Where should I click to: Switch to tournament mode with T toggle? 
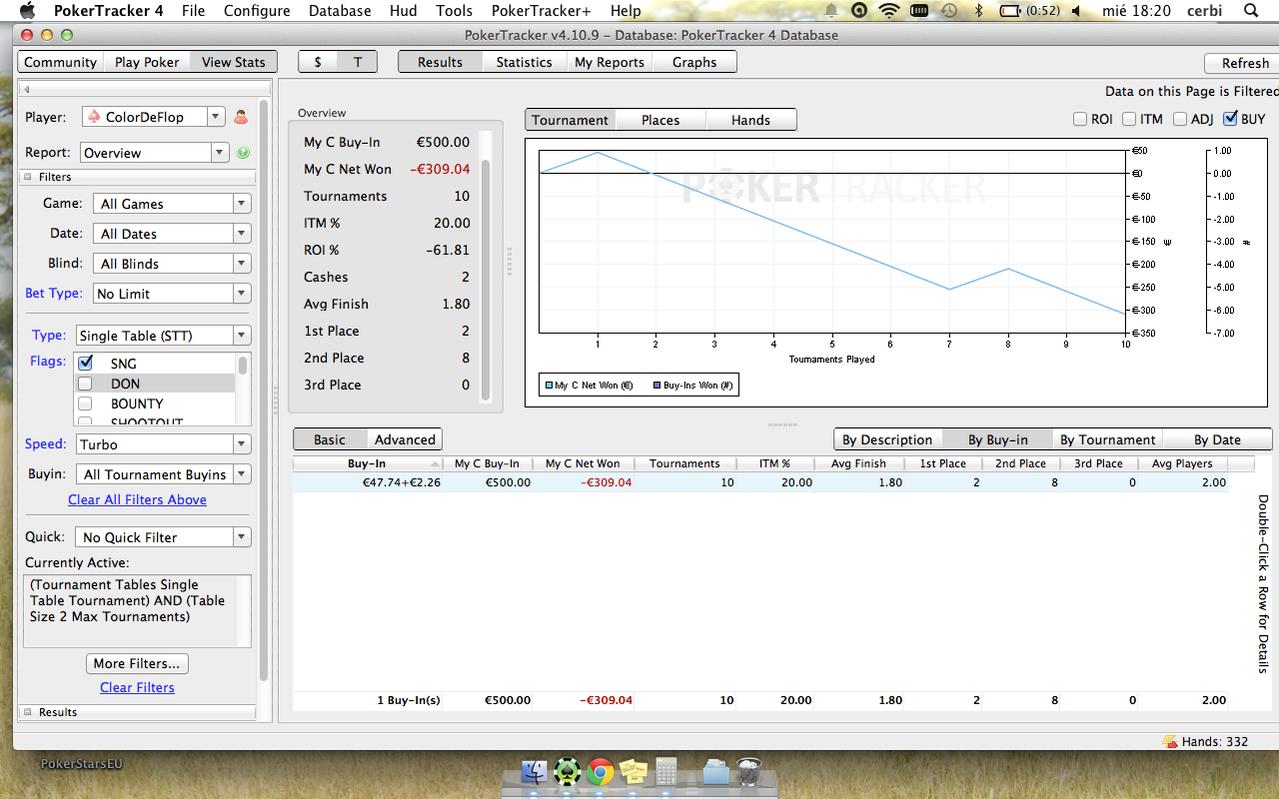(x=357, y=62)
